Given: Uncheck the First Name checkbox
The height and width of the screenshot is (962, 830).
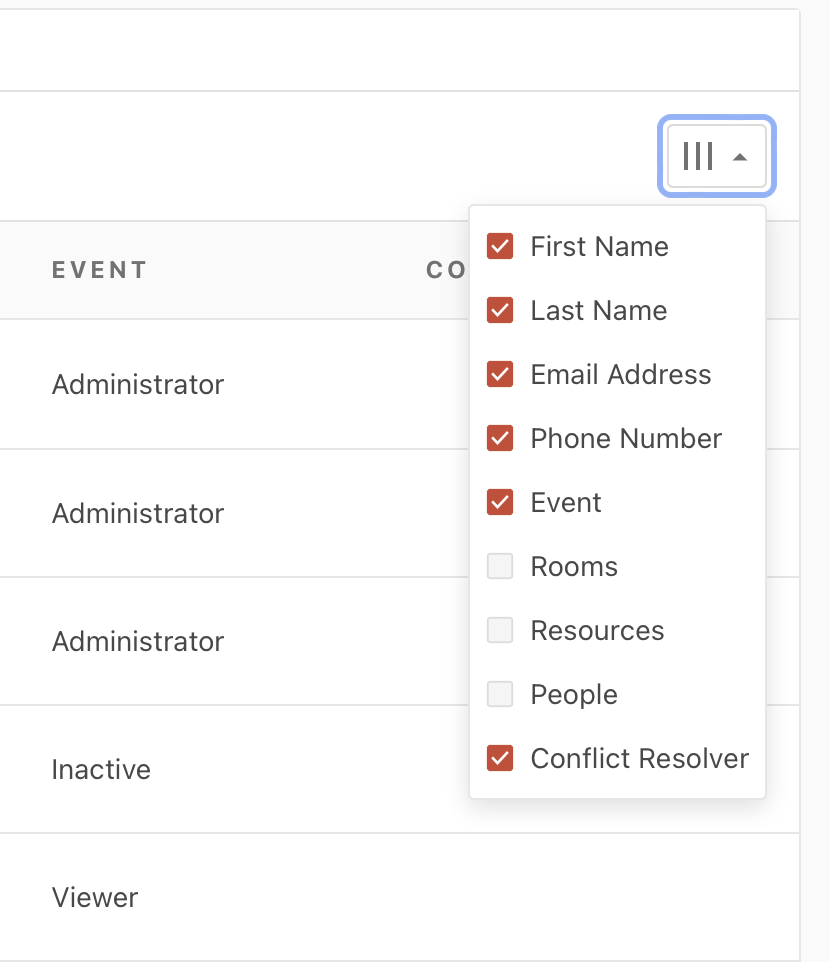Looking at the screenshot, I should coord(500,246).
